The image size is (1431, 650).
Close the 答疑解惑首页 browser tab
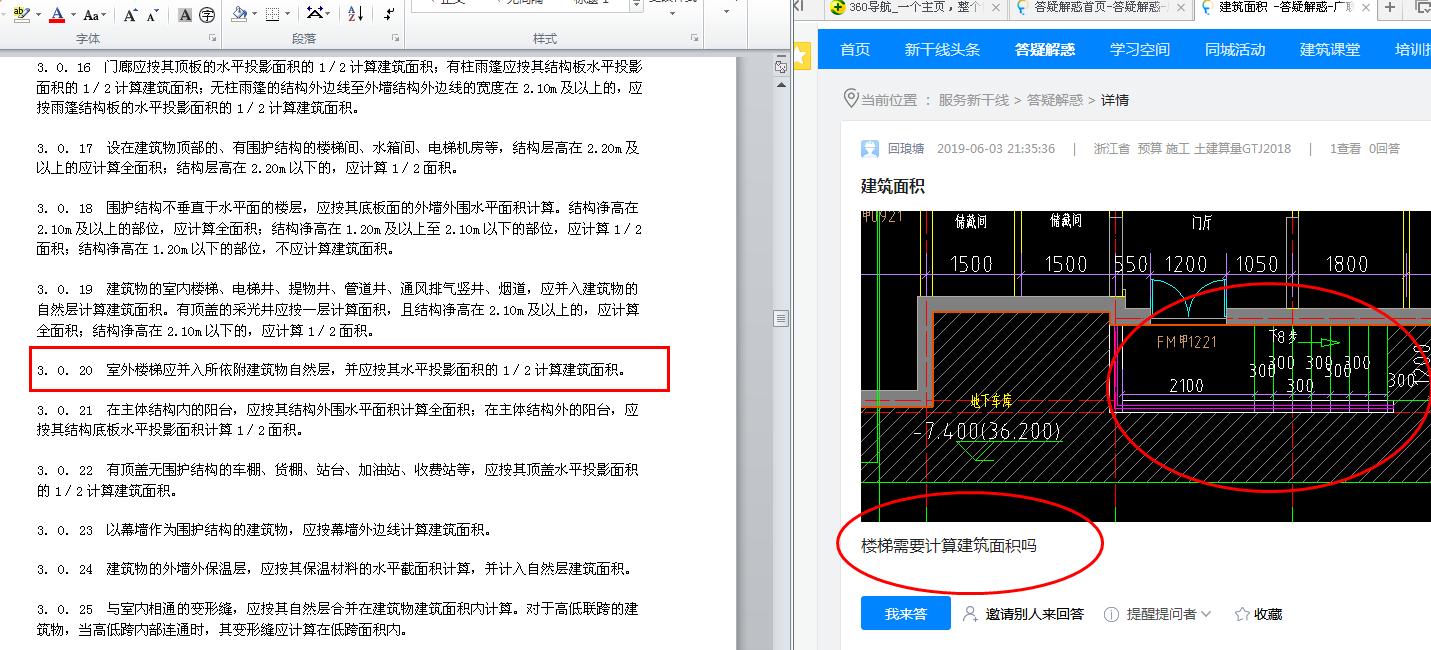[x=1180, y=8]
